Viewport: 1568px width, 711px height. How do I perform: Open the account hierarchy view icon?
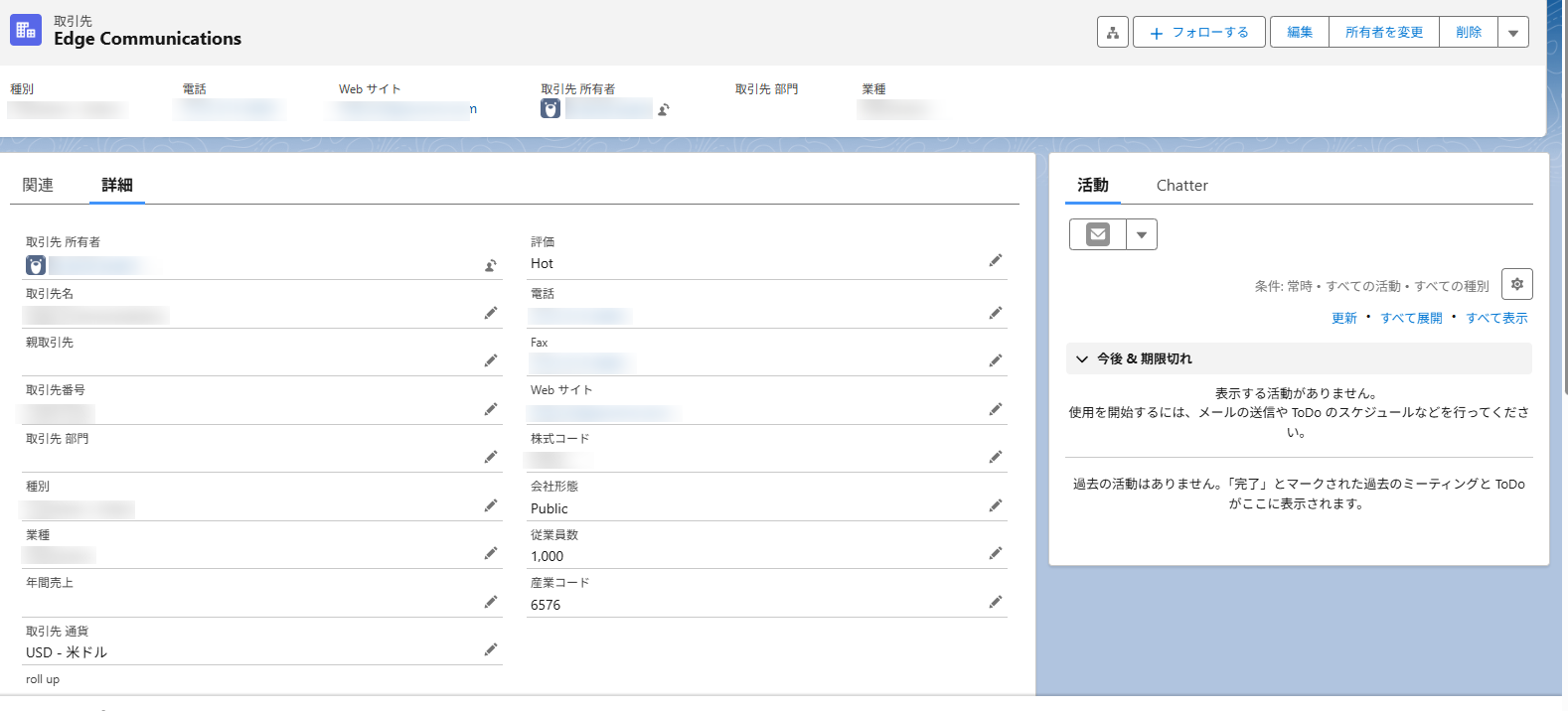1113,32
